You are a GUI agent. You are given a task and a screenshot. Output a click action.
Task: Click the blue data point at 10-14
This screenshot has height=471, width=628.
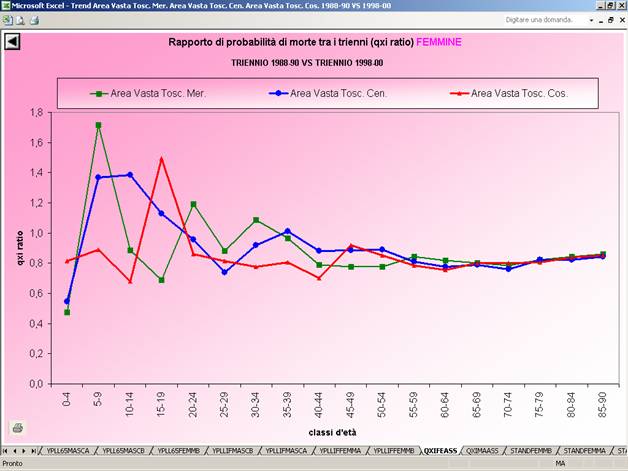[130, 175]
